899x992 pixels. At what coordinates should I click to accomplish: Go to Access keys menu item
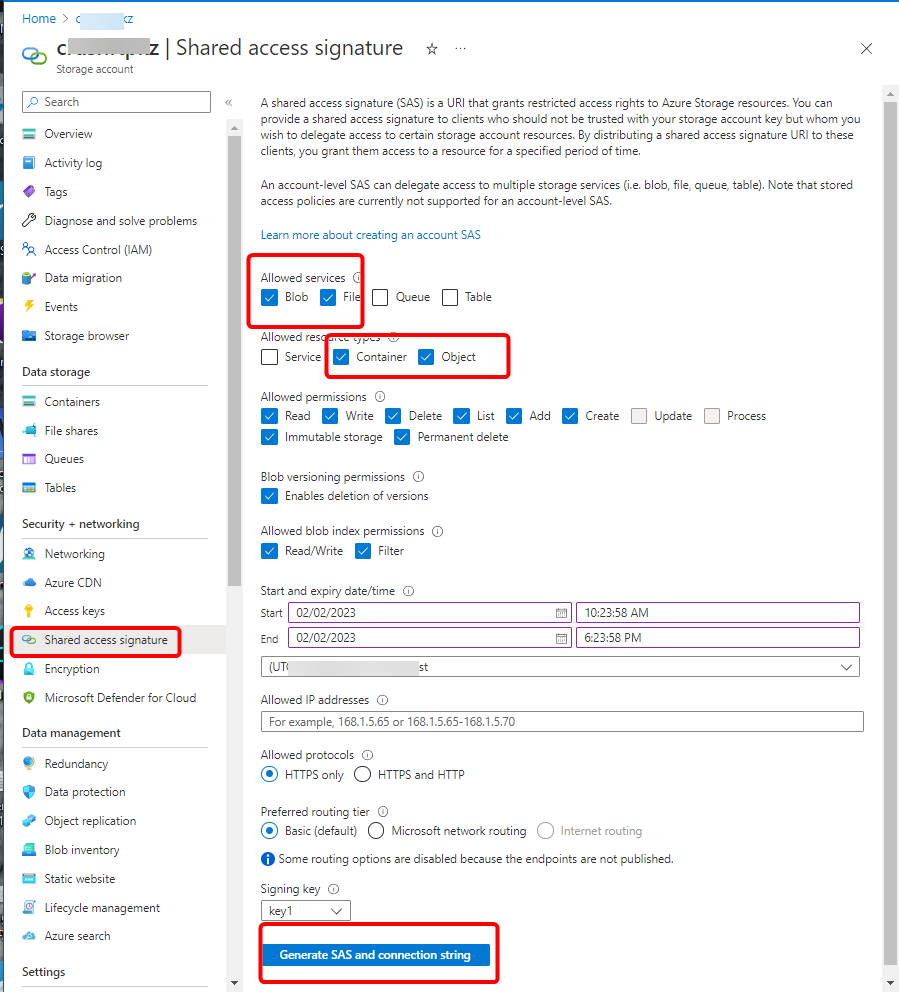pyautogui.click(x=75, y=611)
